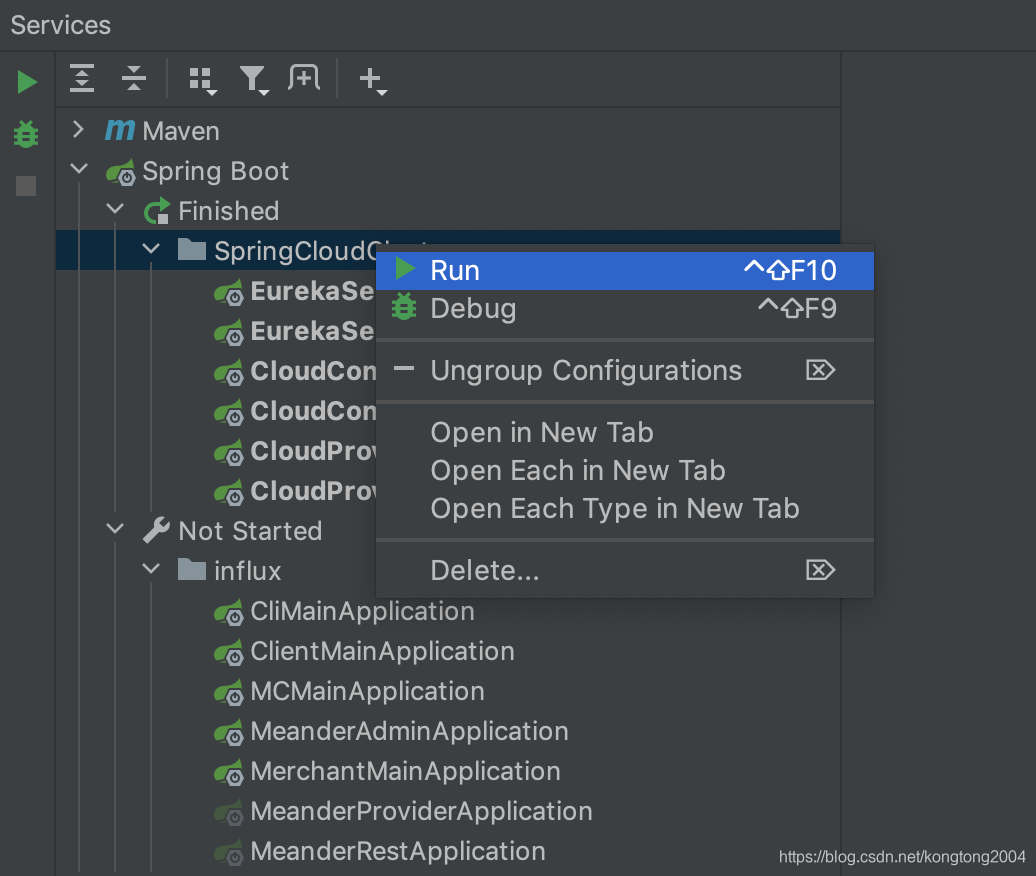Select Ungroup Configurations menu entry
The height and width of the screenshot is (876, 1036).
586,370
